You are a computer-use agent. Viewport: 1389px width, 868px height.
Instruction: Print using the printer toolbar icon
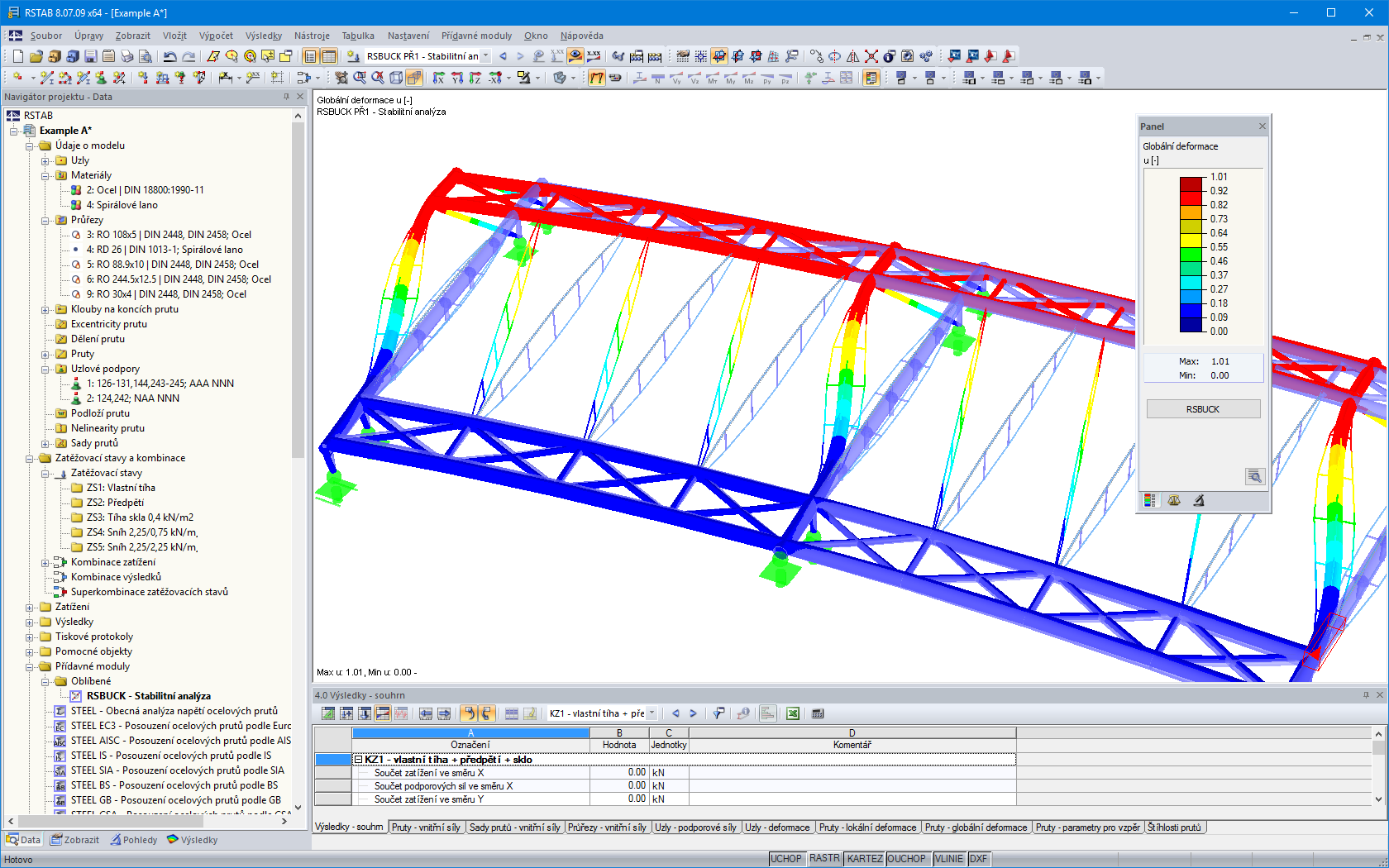pos(126,56)
